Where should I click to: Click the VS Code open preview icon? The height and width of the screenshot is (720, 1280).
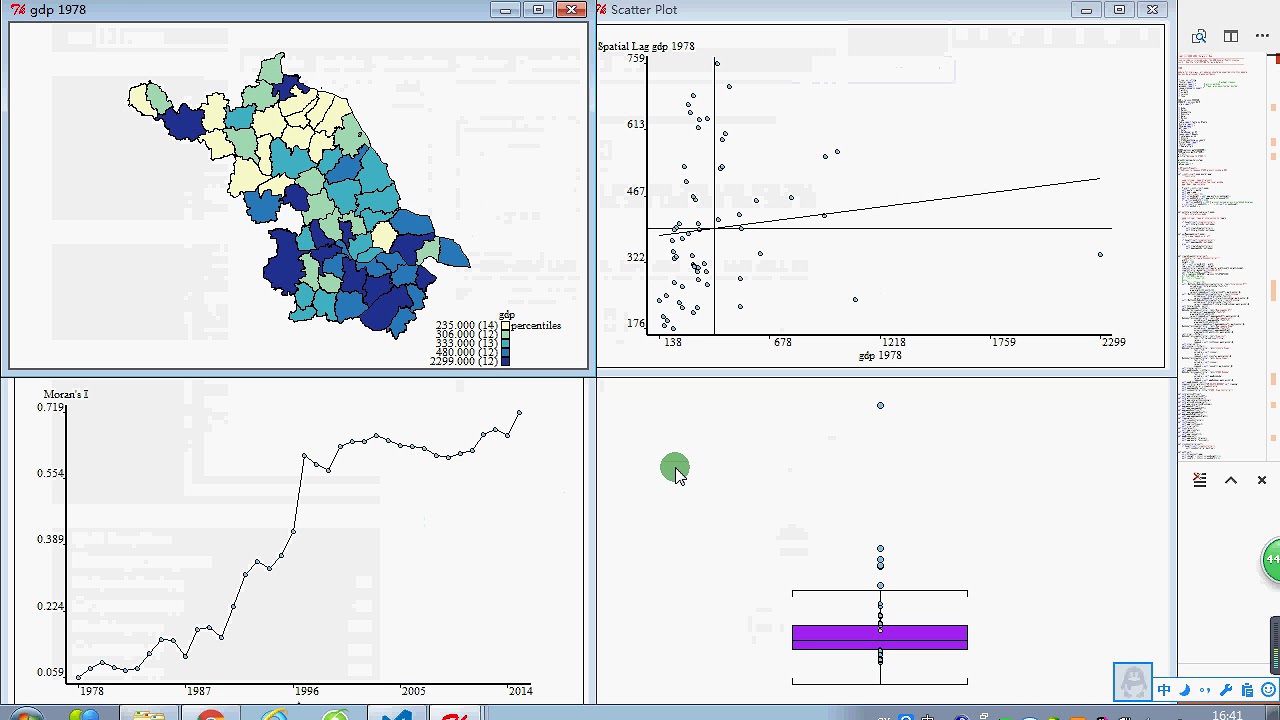click(x=1199, y=36)
